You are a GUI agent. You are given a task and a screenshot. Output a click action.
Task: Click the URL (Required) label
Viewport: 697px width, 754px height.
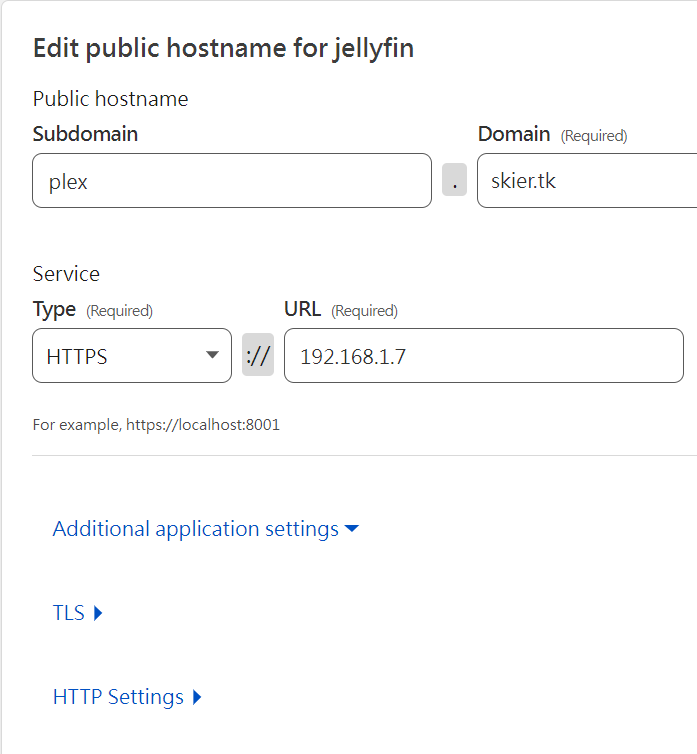point(341,310)
